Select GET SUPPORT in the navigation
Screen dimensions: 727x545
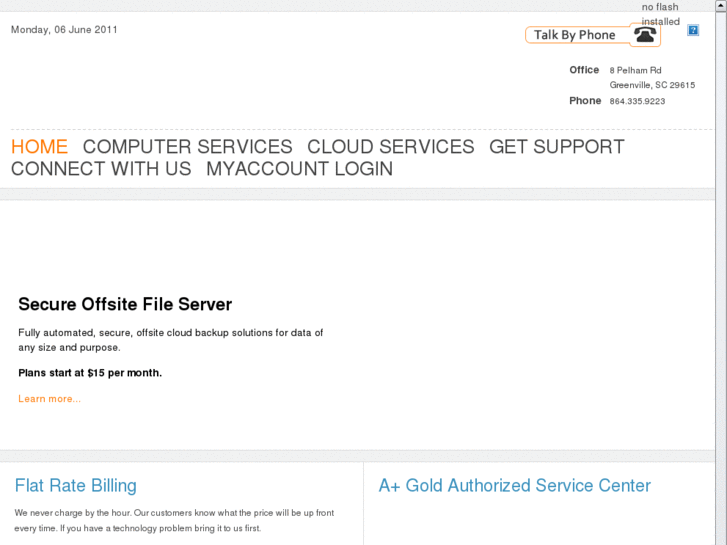coord(556,147)
